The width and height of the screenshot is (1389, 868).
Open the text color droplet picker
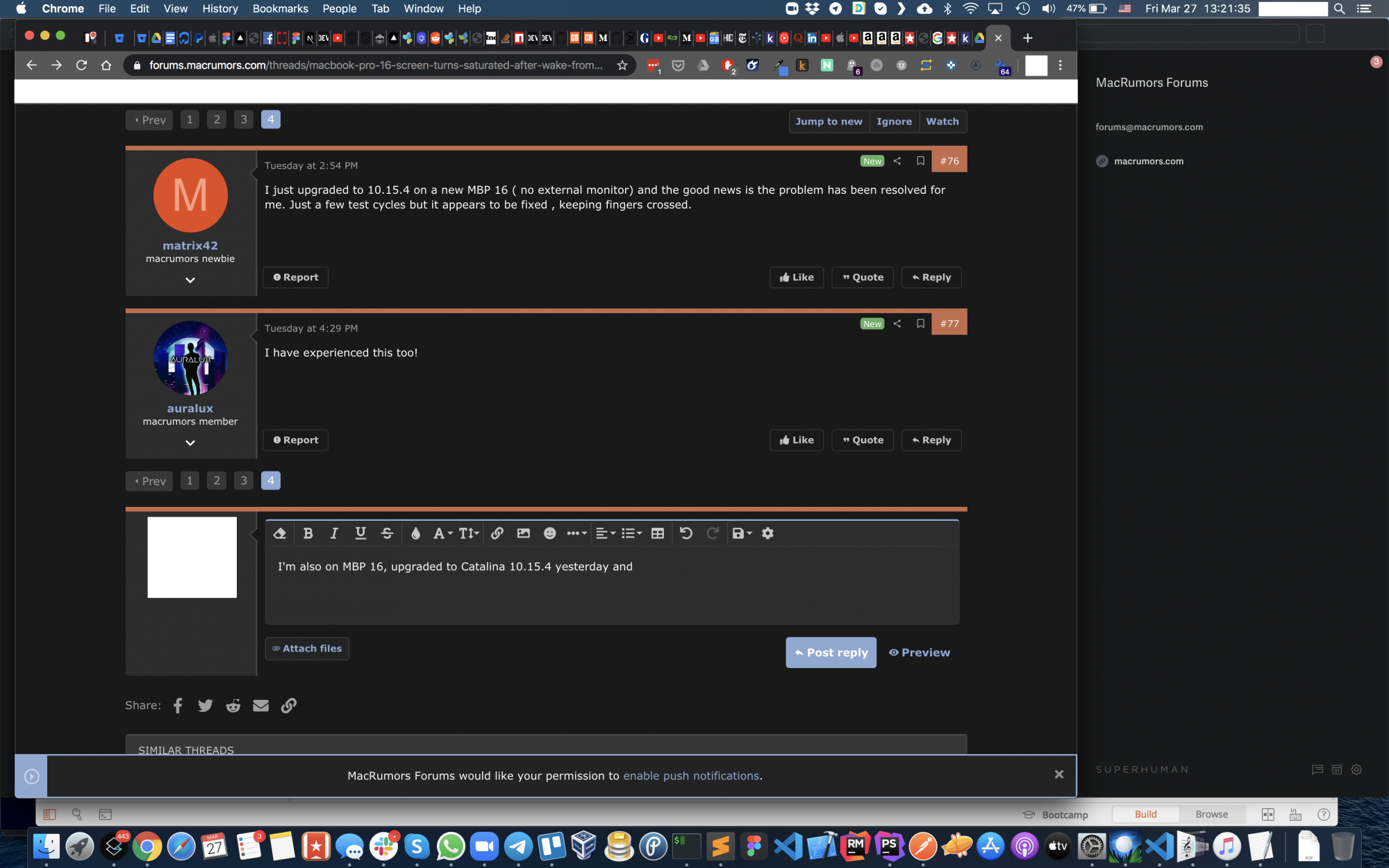click(x=415, y=533)
